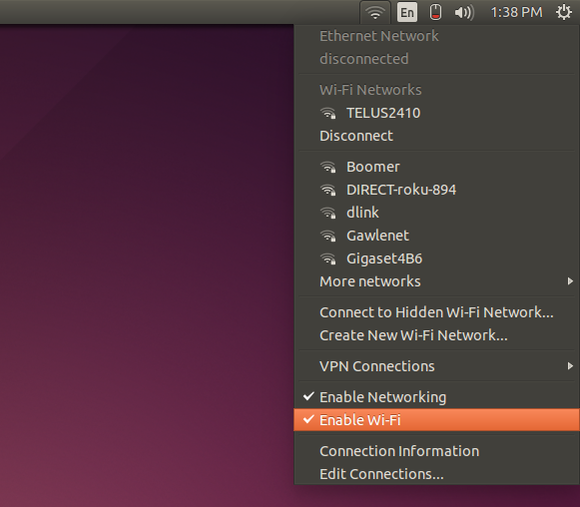Open Edit Connections dialog
The width and height of the screenshot is (580, 507).
(x=436, y=474)
